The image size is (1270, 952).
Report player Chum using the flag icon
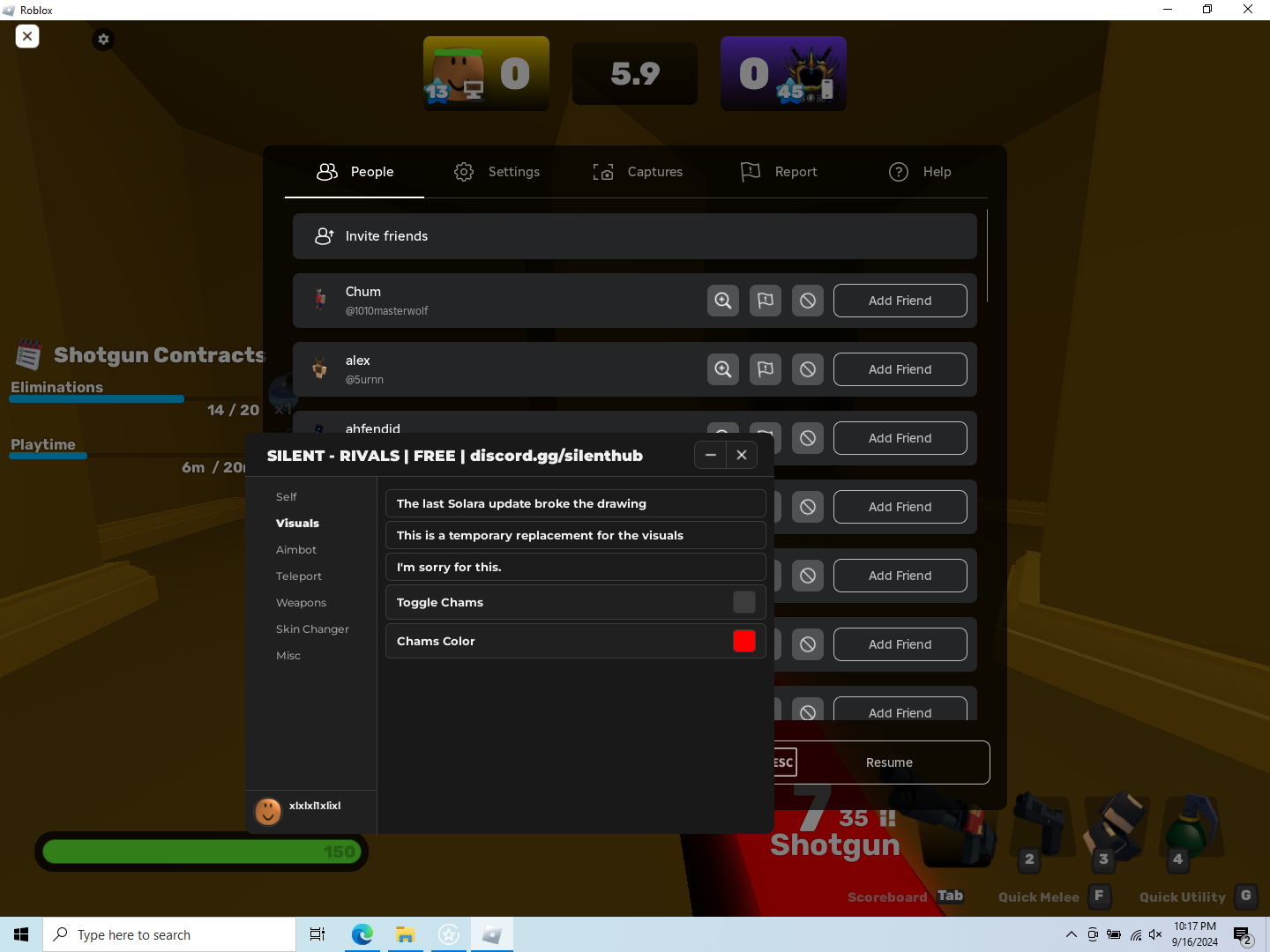766,301
